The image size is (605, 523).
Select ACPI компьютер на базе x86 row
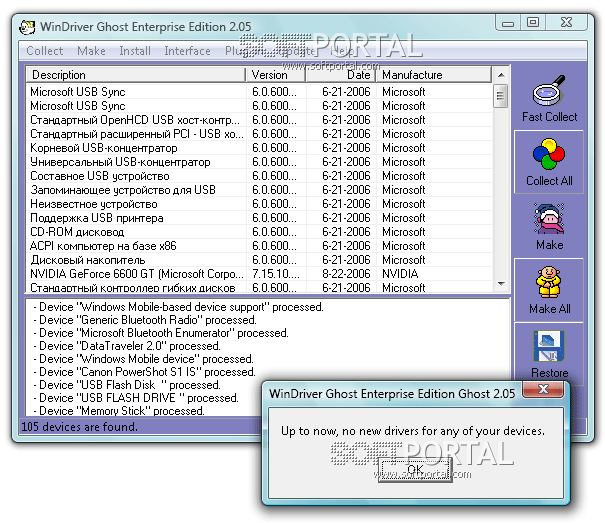coord(259,246)
